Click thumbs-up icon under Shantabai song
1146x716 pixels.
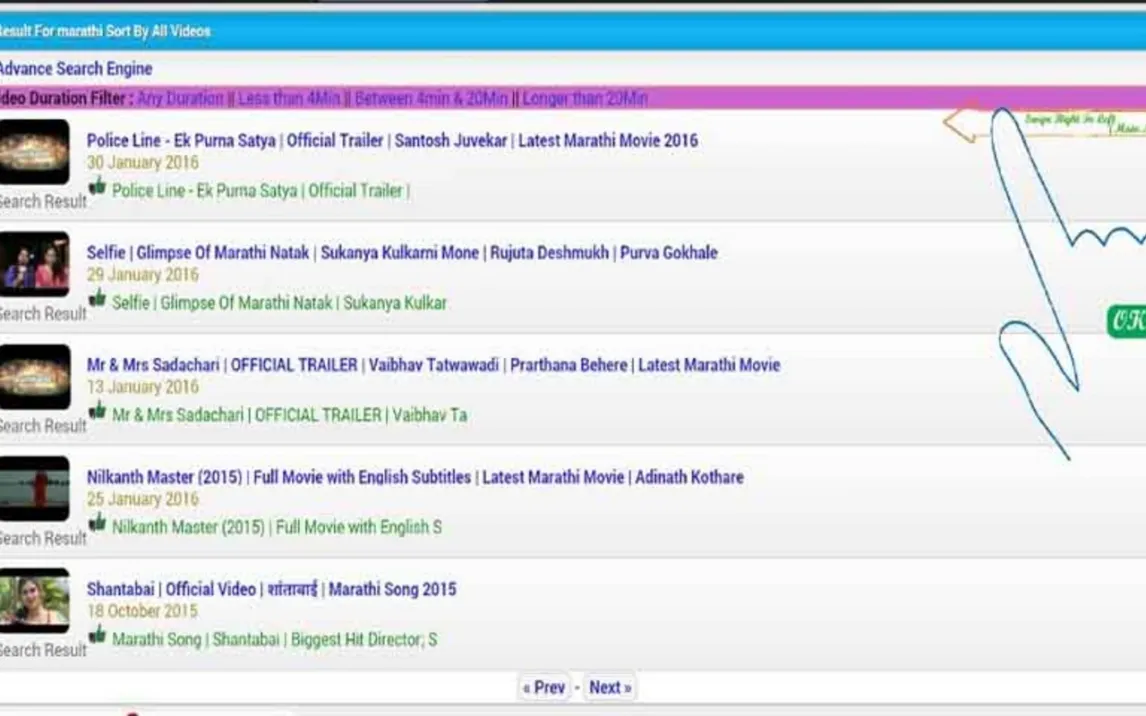point(97,635)
